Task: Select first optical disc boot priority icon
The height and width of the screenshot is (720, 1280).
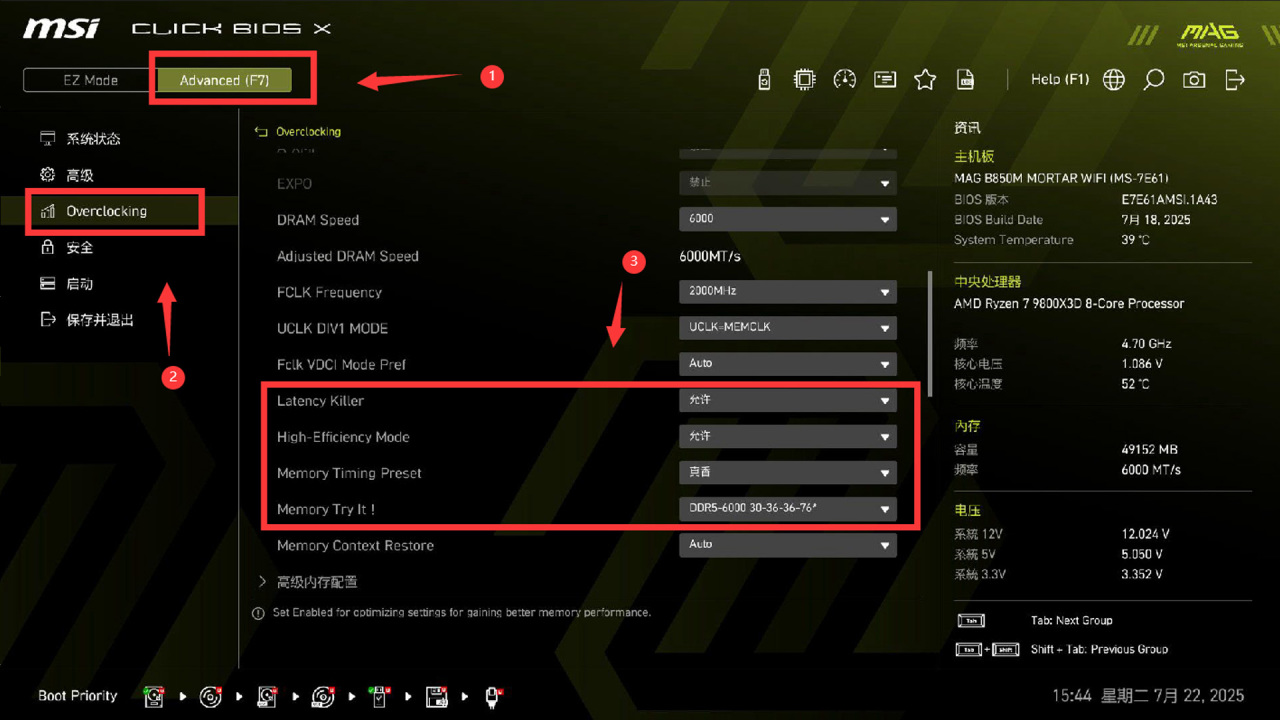Action: pyautogui.click(x=210, y=696)
